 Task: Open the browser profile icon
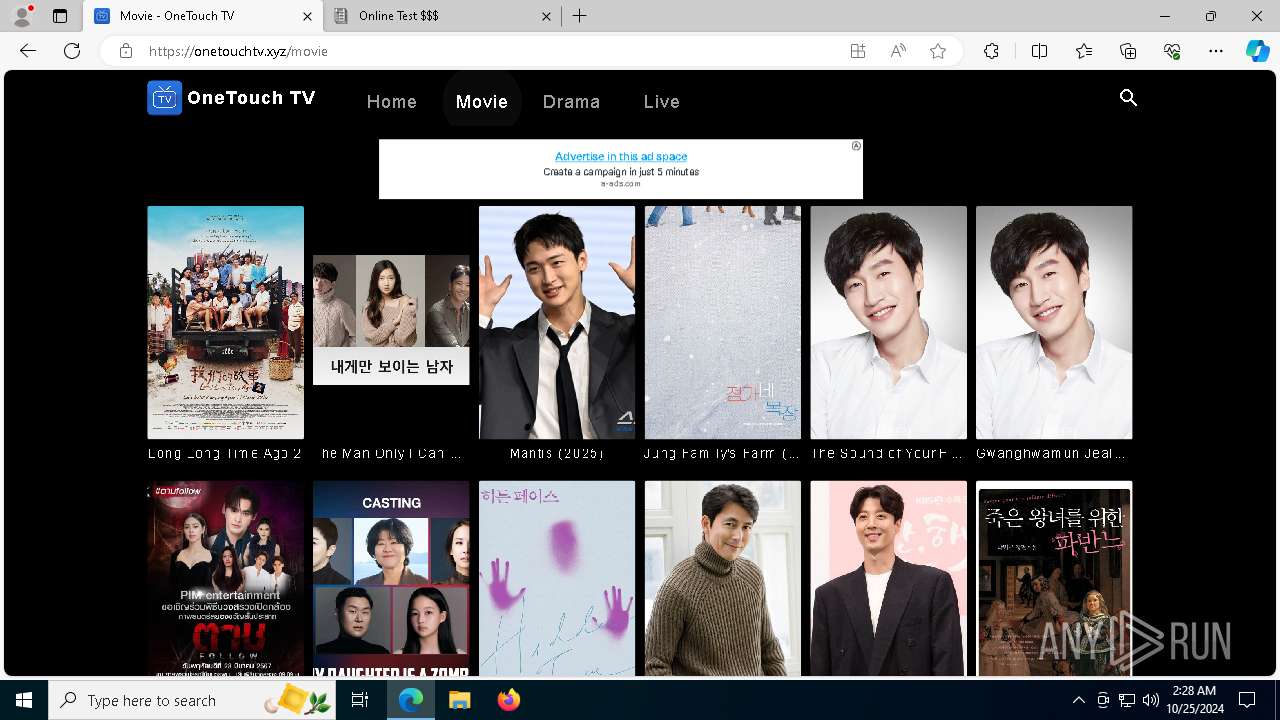click(21, 16)
